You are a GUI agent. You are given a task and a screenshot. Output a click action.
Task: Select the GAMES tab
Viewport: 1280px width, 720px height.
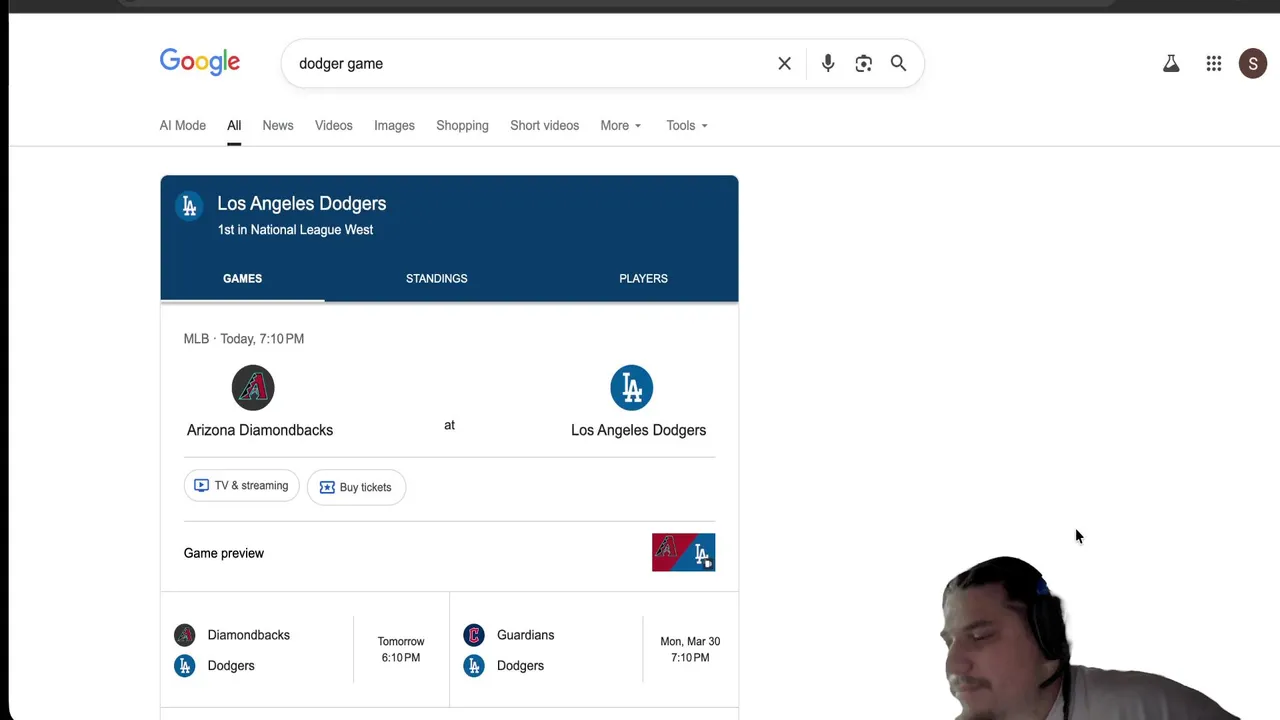242,279
